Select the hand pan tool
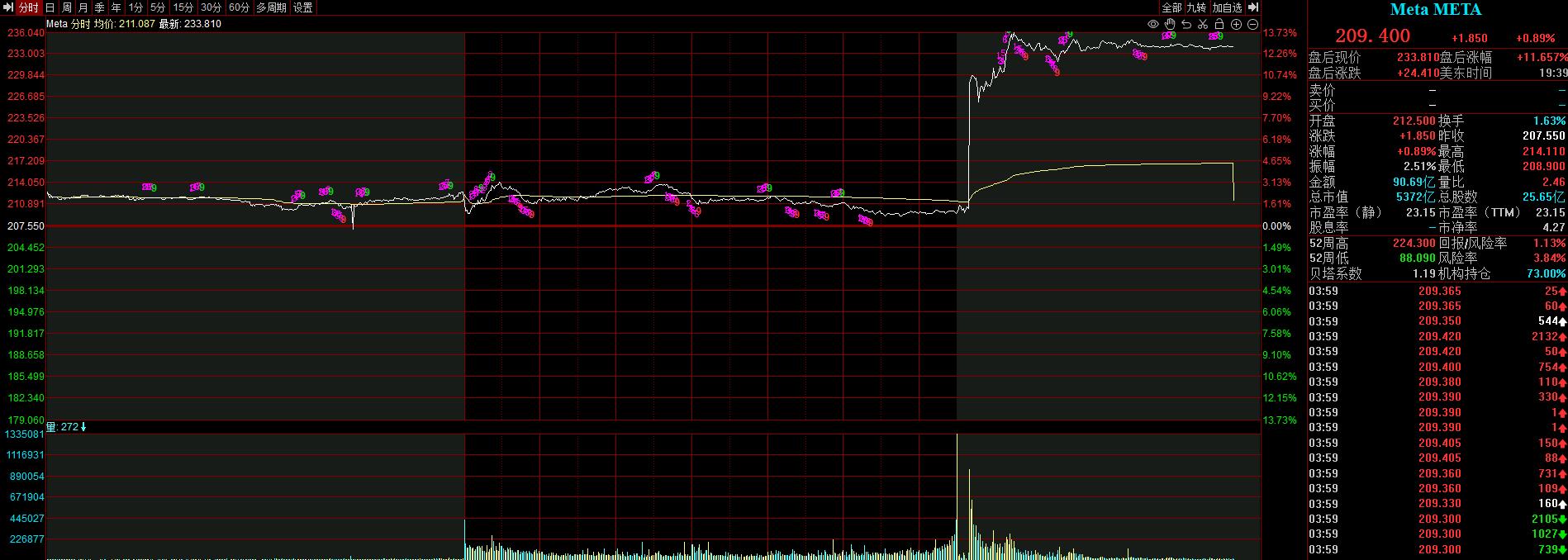This screenshot has height=560, width=1568. coord(1170,24)
